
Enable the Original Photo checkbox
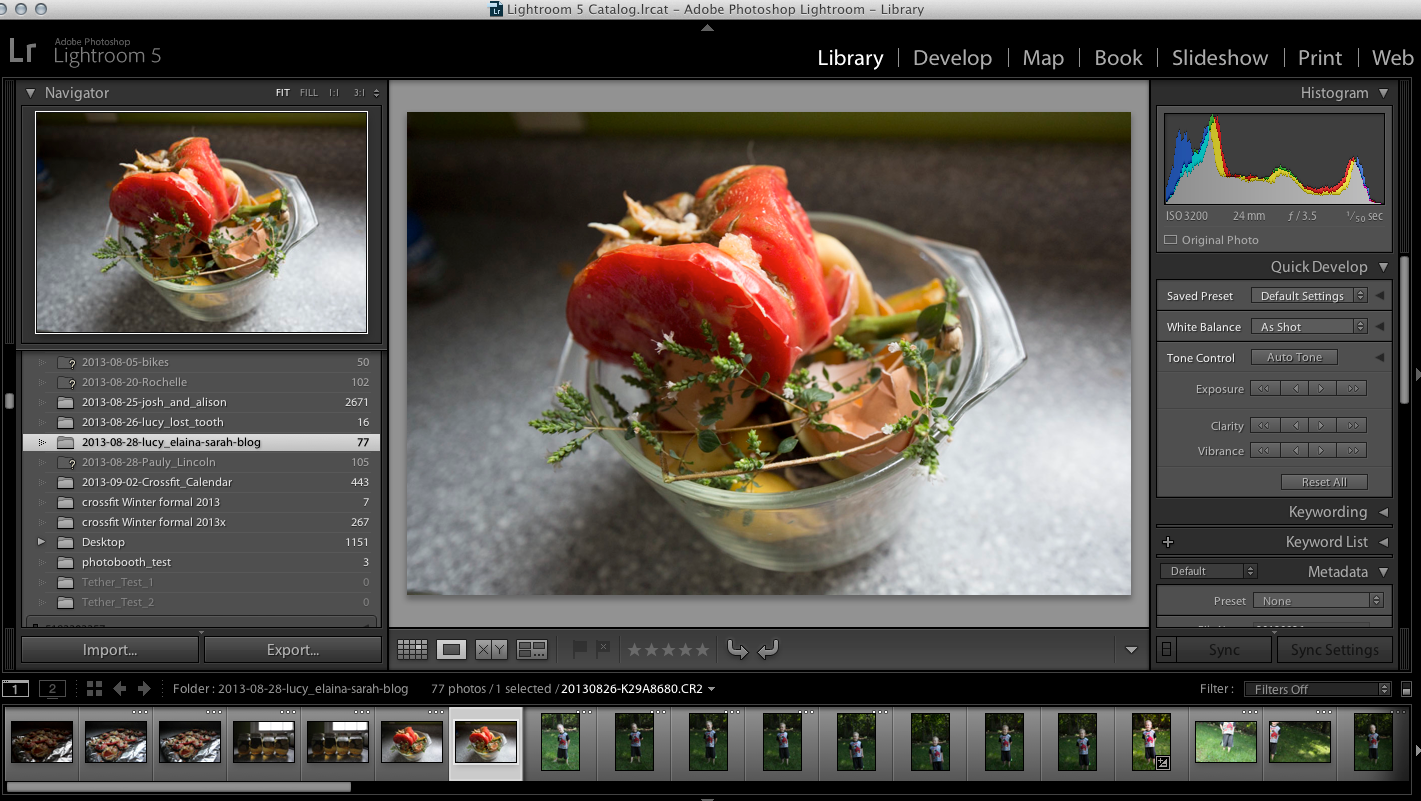(1171, 240)
